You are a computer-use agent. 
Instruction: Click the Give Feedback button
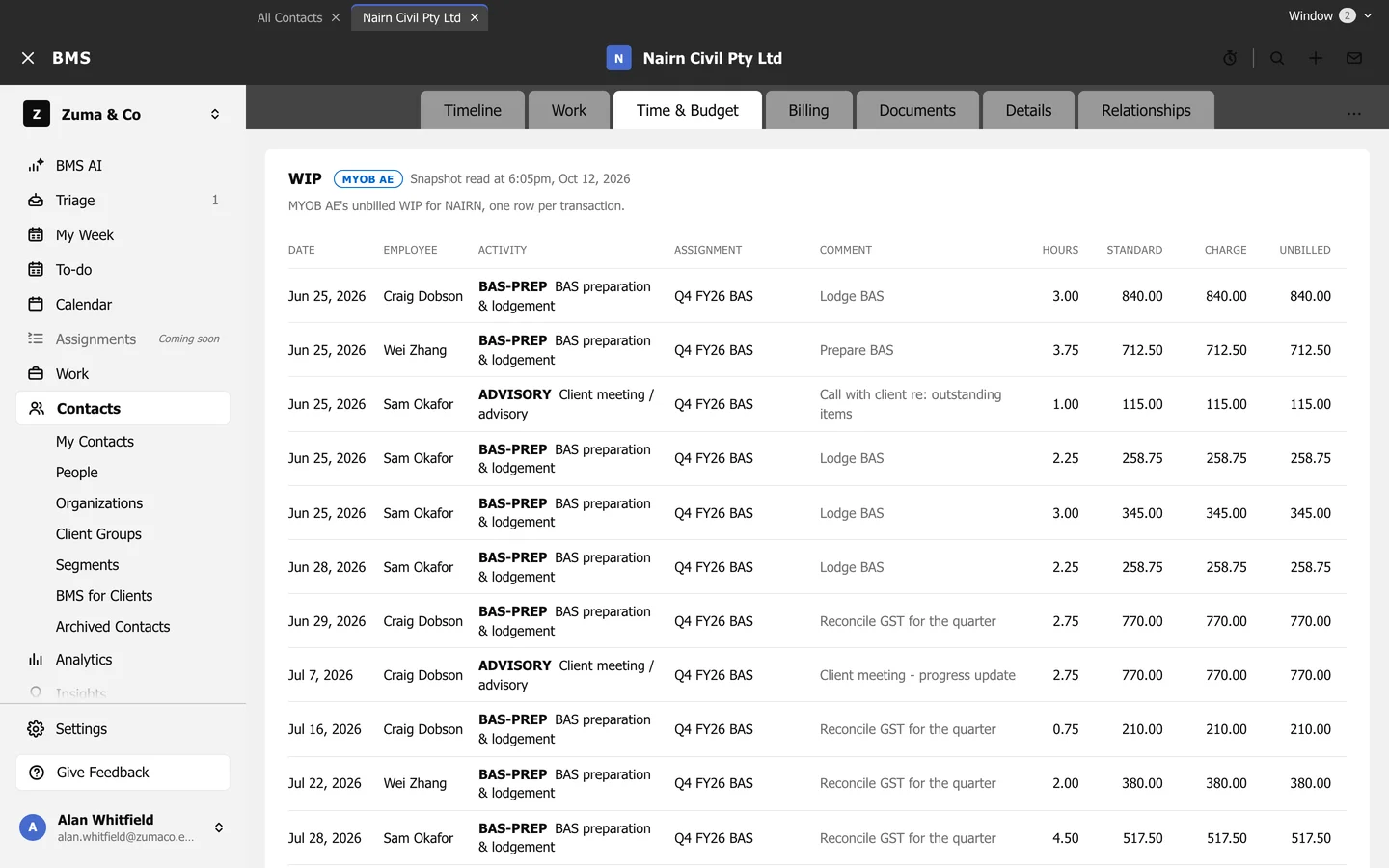pyautogui.click(x=123, y=773)
